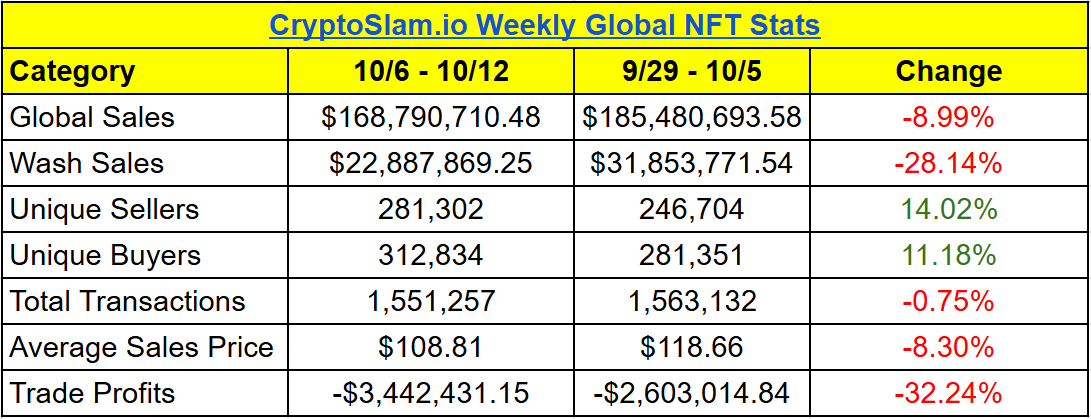Click the 1,563,132 transactions cell
This screenshot has width=1091, height=419.
[x=692, y=301]
